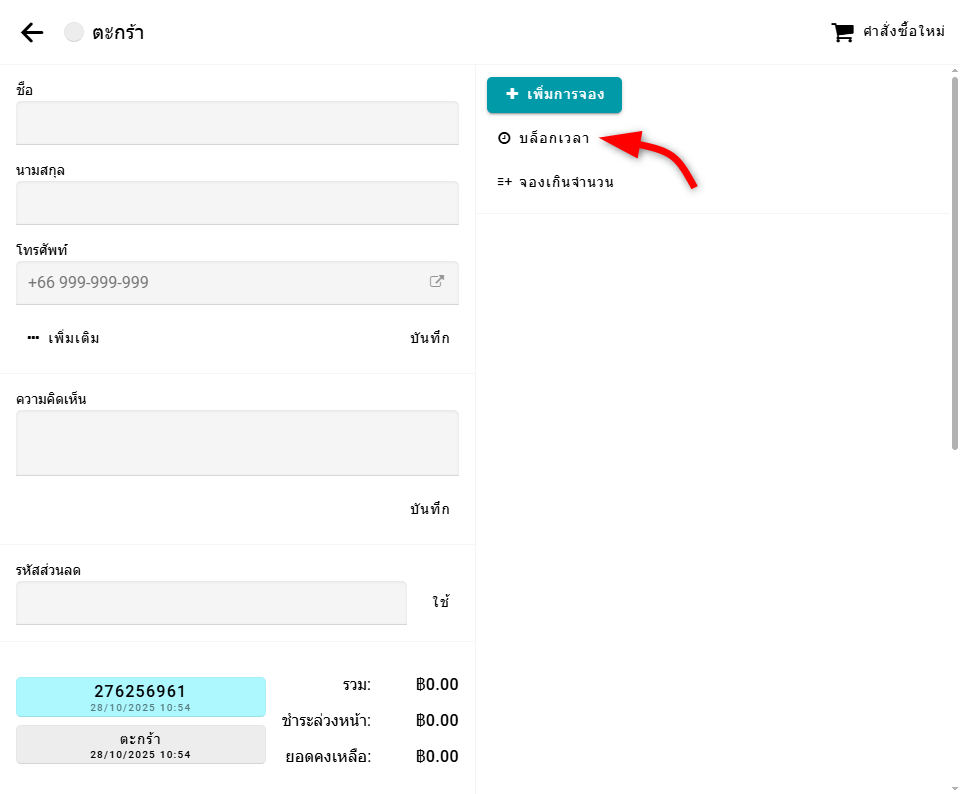Image resolution: width=960 pixels, height=794 pixels.
Task: Focus the นามสกุล last name field
Action: (x=237, y=203)
